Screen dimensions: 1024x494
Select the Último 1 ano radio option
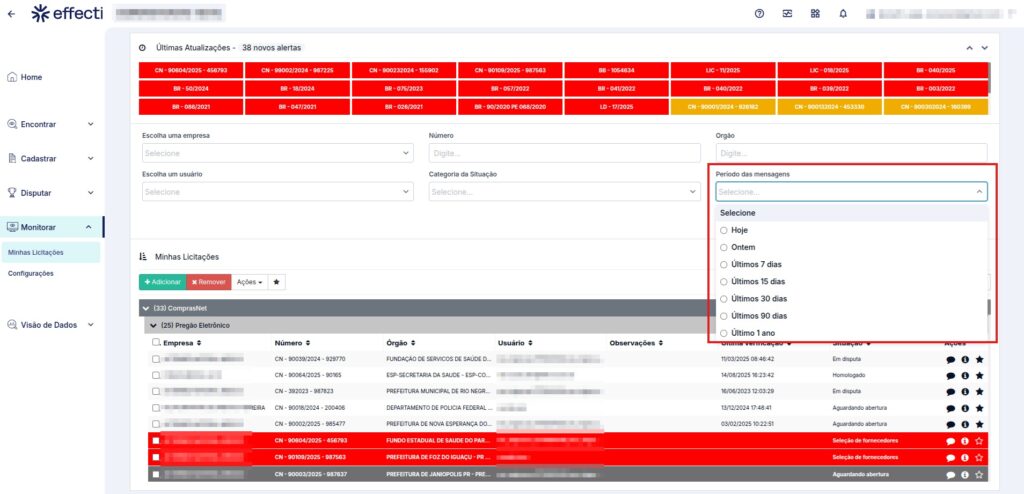[724, 333]
